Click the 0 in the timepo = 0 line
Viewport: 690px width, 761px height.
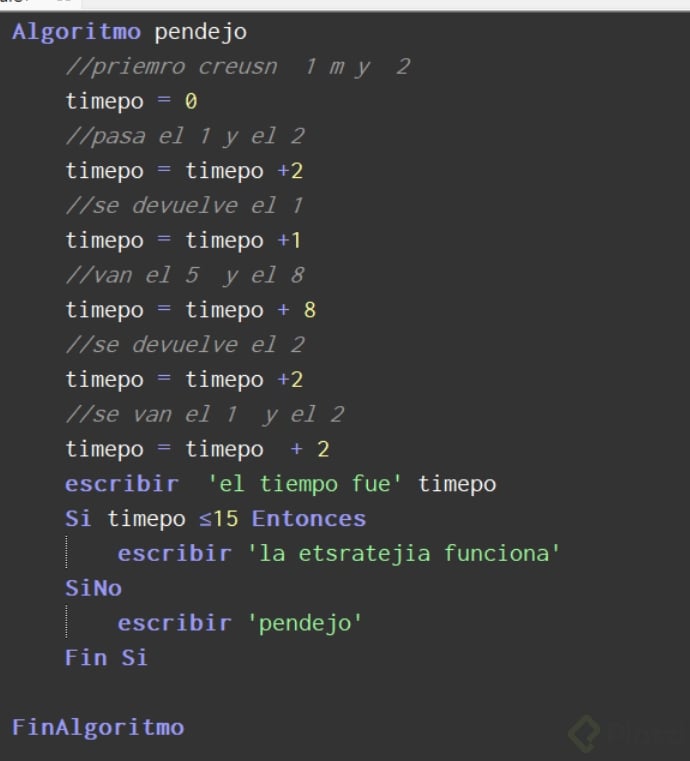click(190, 101)
